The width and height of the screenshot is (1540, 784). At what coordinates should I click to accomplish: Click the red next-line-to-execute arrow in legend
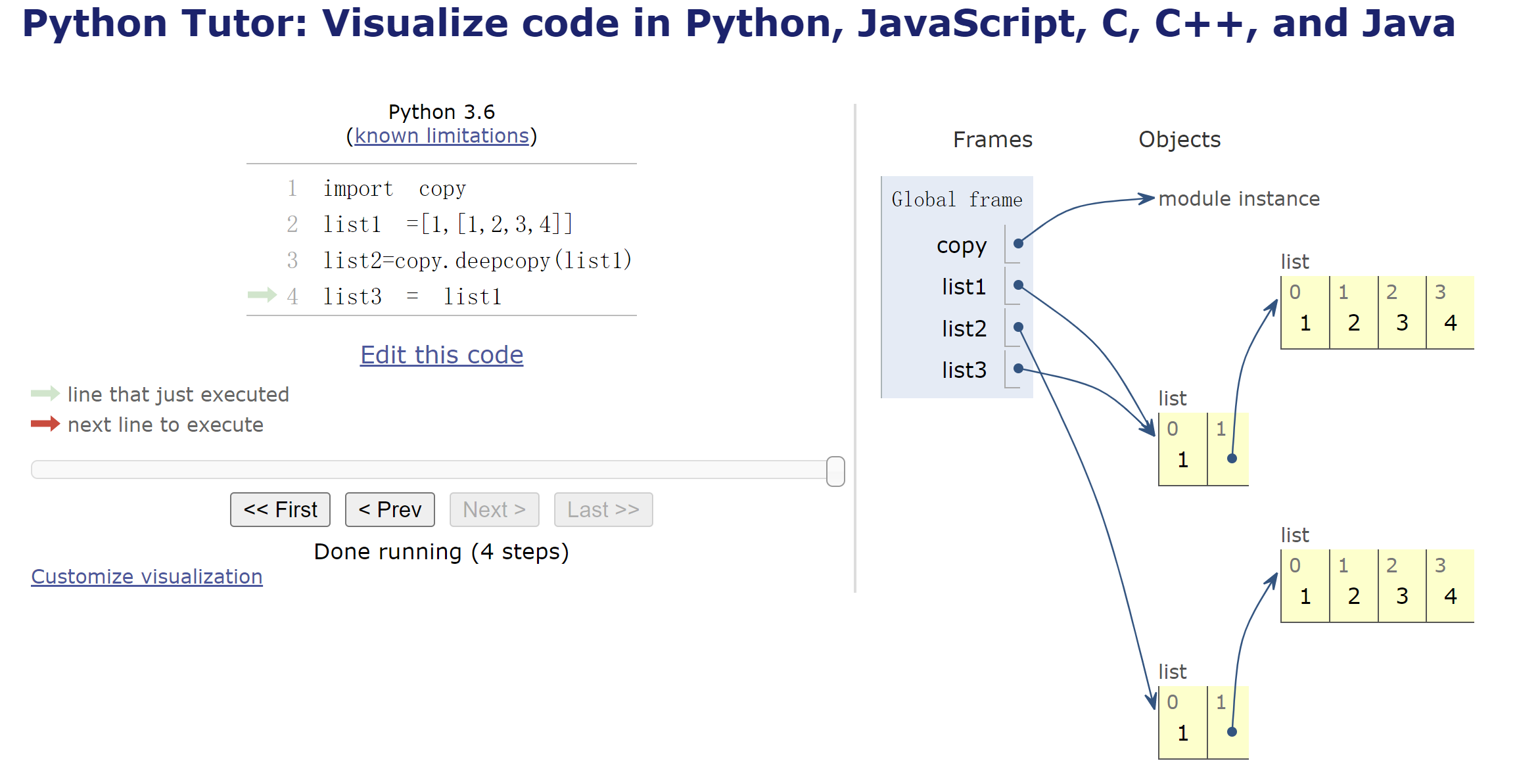click(x=45, y=424)
